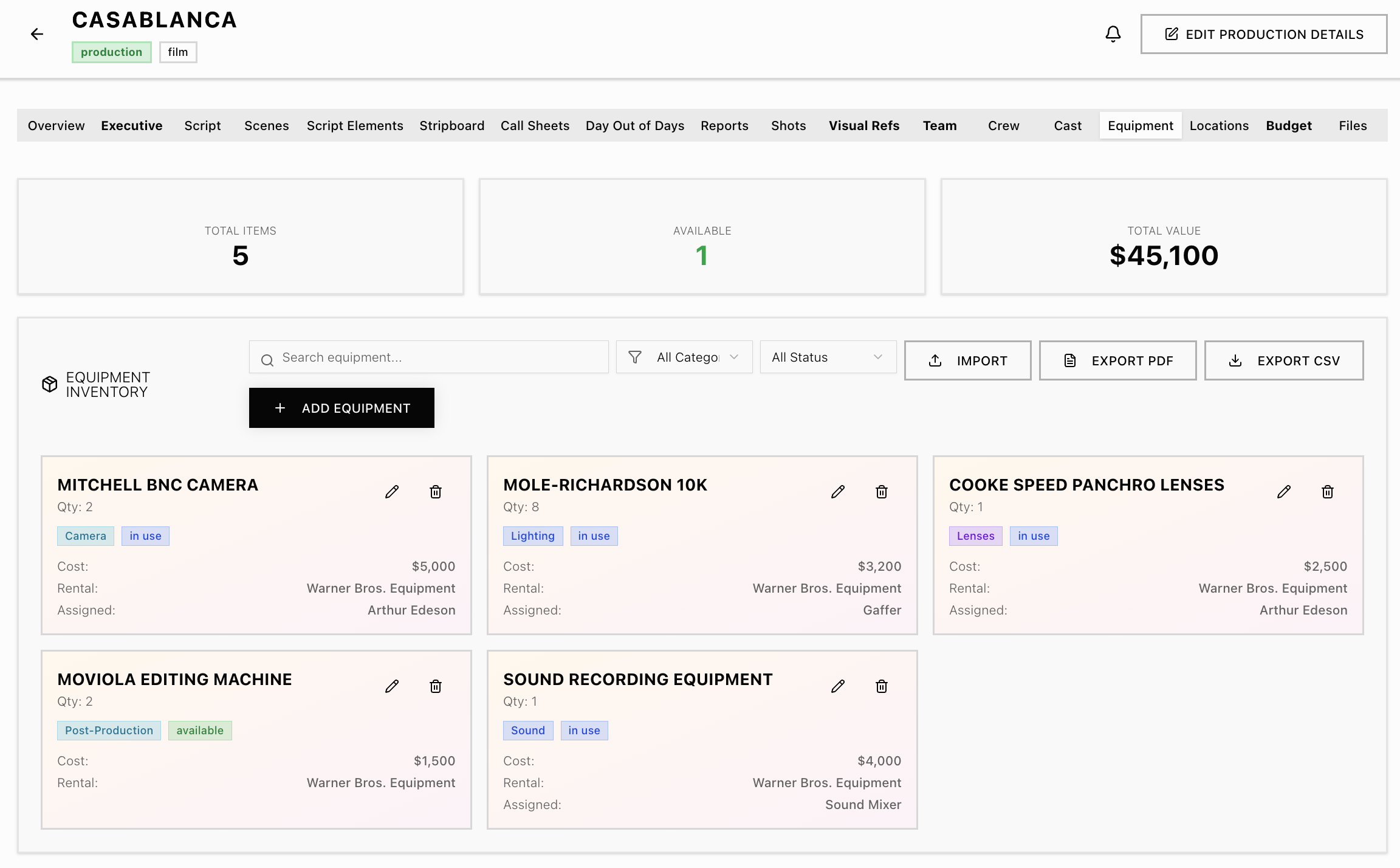Screen dimensions: 1400x868
Task: Delete the Moviola Editing Machine entry
Action: click(x=436, y=686)
